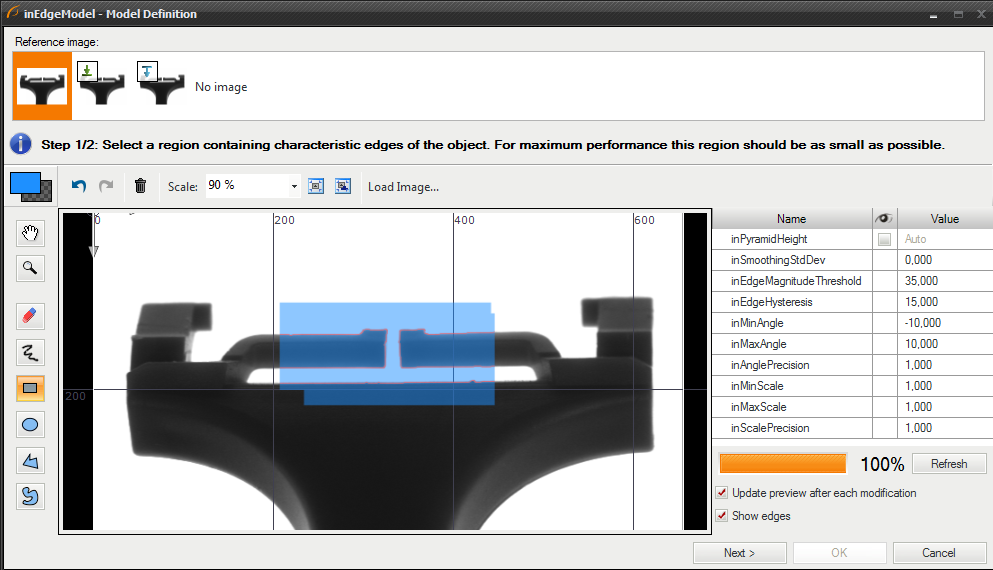The image size is (993, 570).
Task: Select the Polygon region tool
Action: (31, 460)
